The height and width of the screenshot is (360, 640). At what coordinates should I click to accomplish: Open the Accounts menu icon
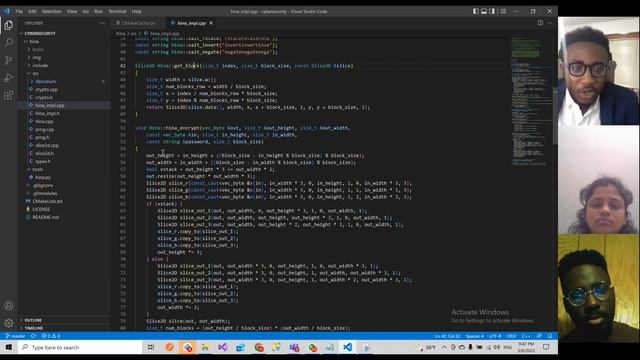coord(9,306)
